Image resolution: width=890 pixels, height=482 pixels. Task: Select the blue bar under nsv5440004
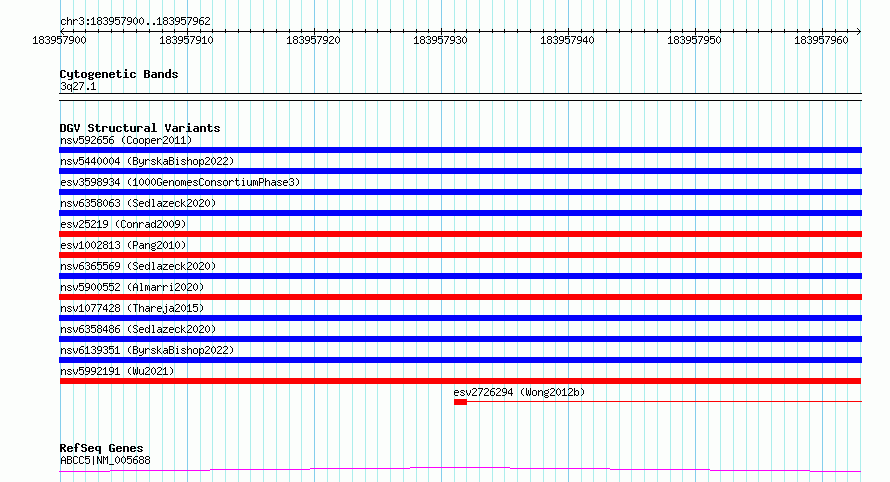[460, 171]
